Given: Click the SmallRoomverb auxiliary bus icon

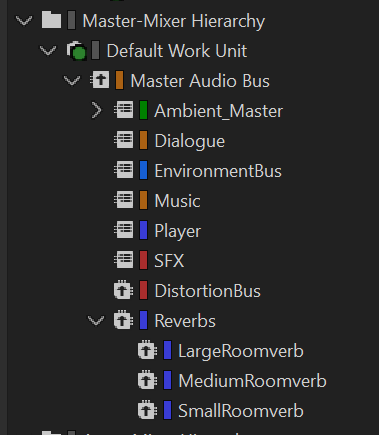Looking at the screenshot, I should [x=148, y=410].
